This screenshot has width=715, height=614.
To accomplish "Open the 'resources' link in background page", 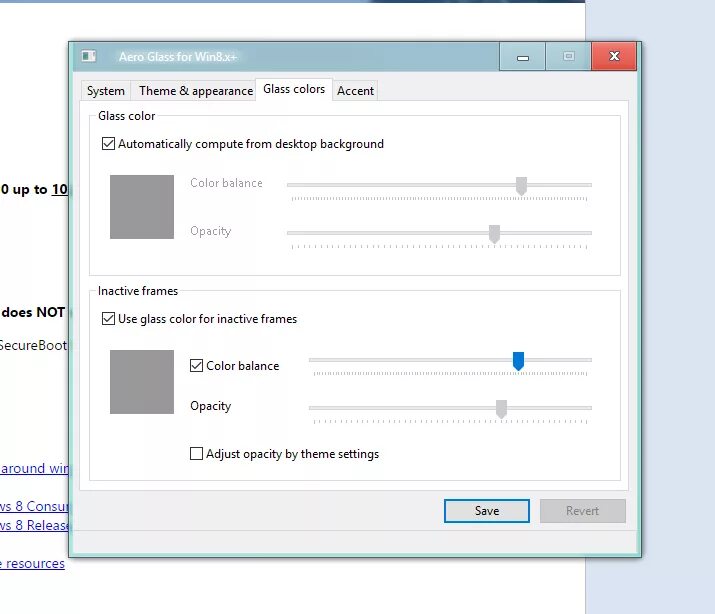I will (32, 563).
